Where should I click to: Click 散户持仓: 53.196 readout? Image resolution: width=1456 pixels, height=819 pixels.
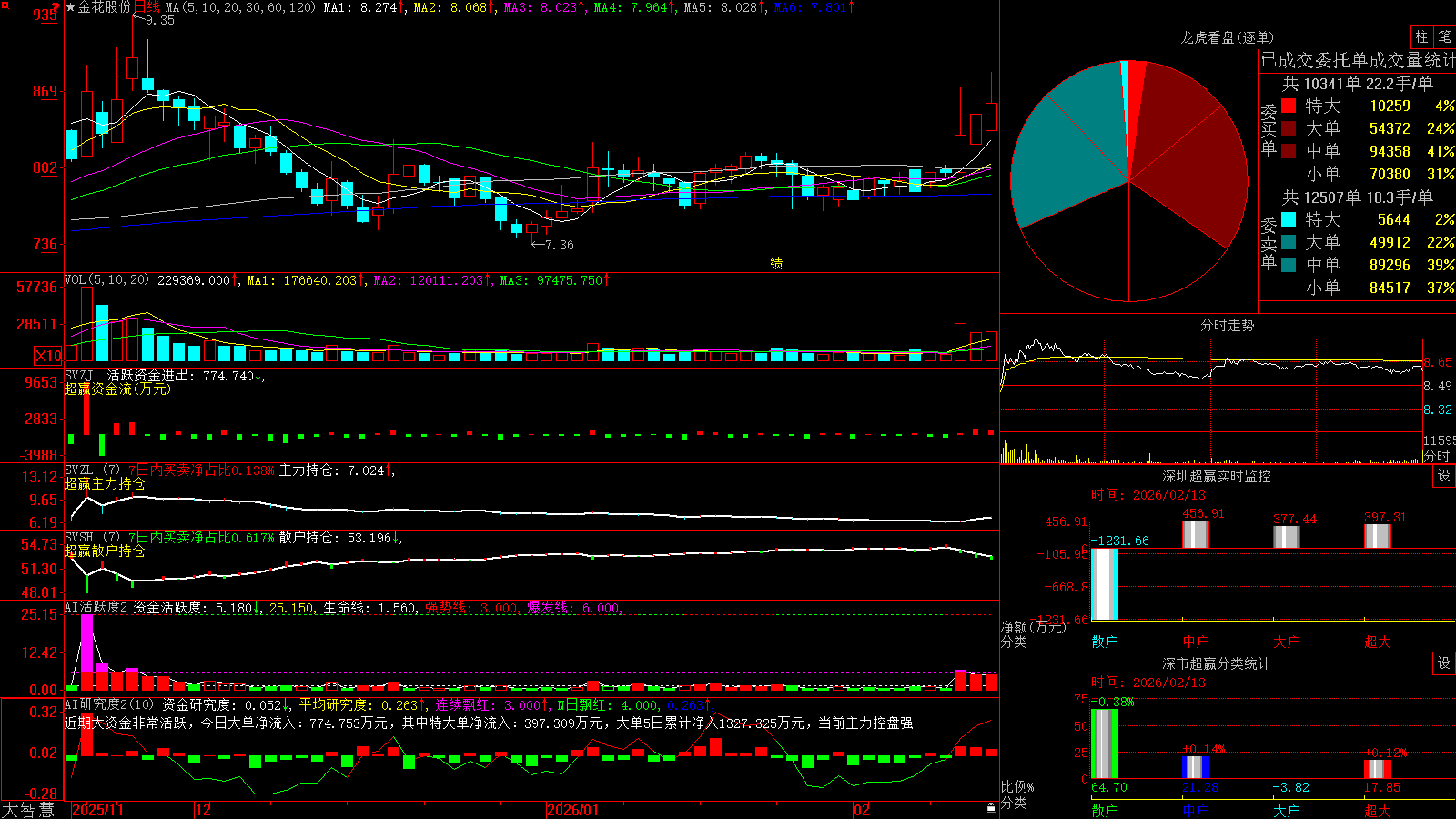click(x=340, y=538)
